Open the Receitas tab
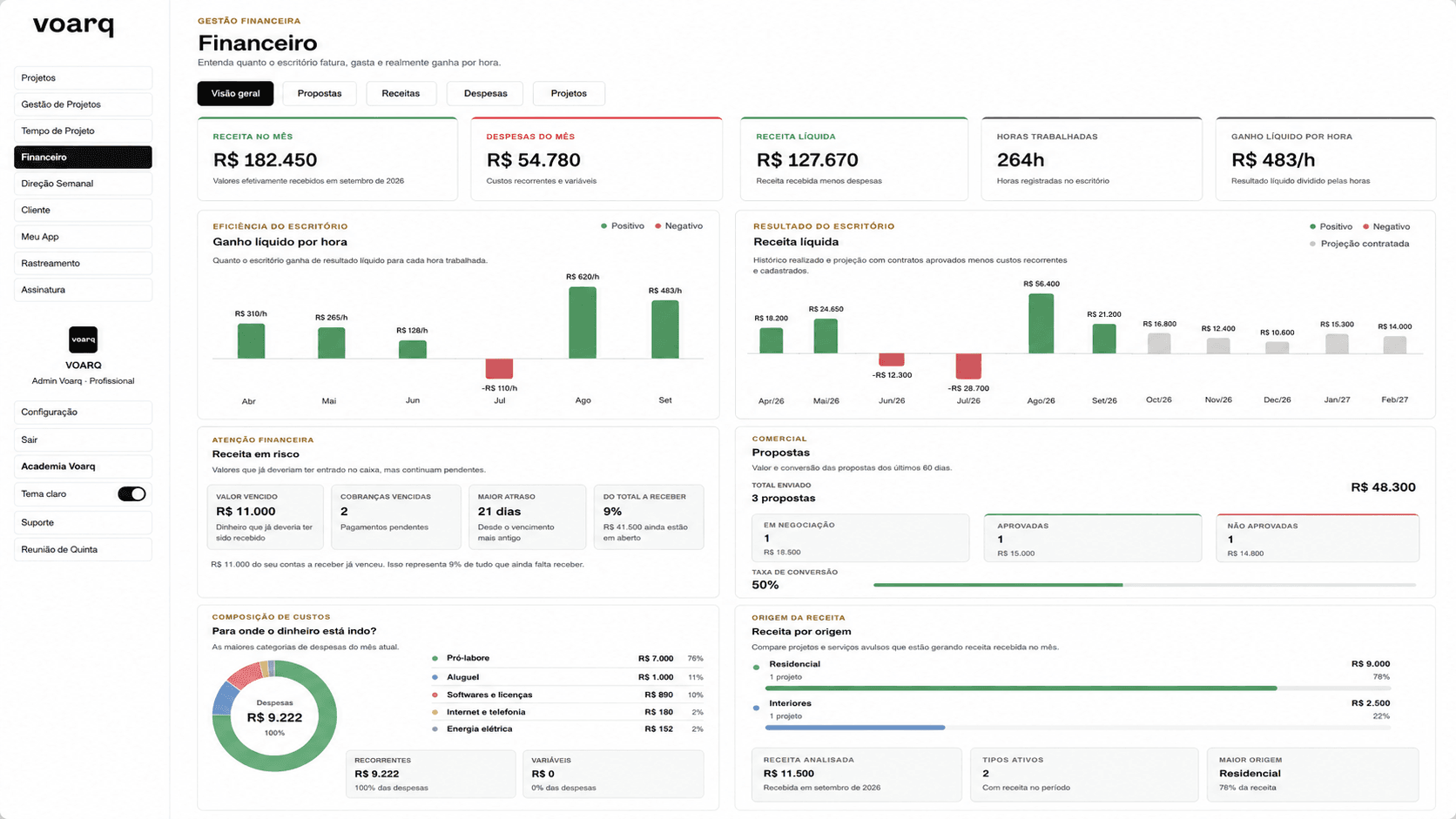Image resolution: width=1456 pixels, height=819 pixels. coord(401,93)
